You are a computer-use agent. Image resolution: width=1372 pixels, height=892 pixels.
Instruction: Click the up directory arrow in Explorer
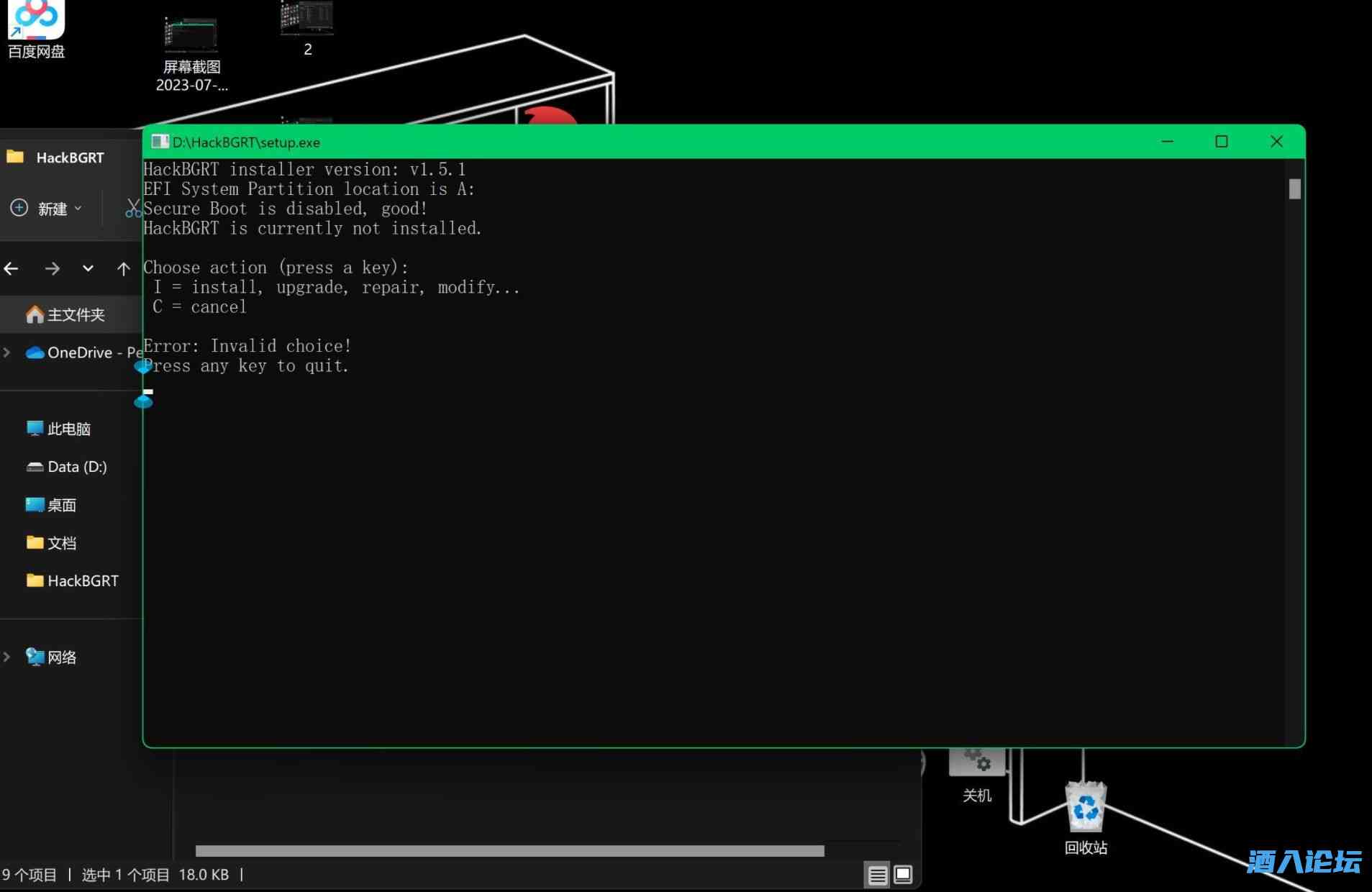coord(123,269)
